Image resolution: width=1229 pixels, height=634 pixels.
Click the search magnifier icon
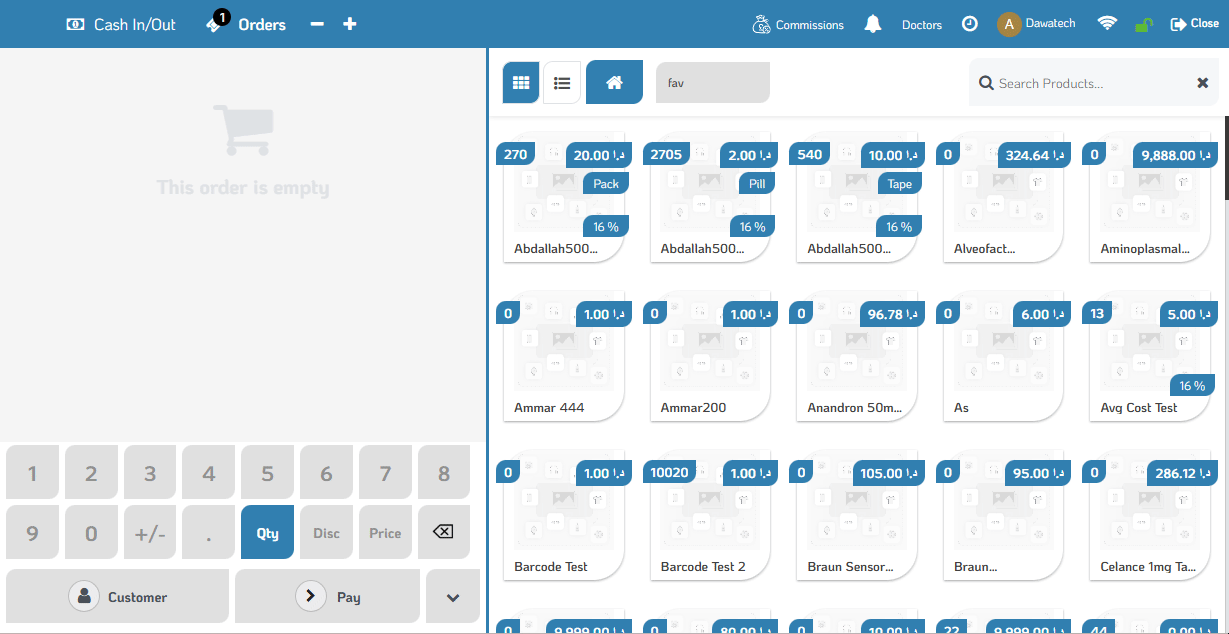click(986, 83)
